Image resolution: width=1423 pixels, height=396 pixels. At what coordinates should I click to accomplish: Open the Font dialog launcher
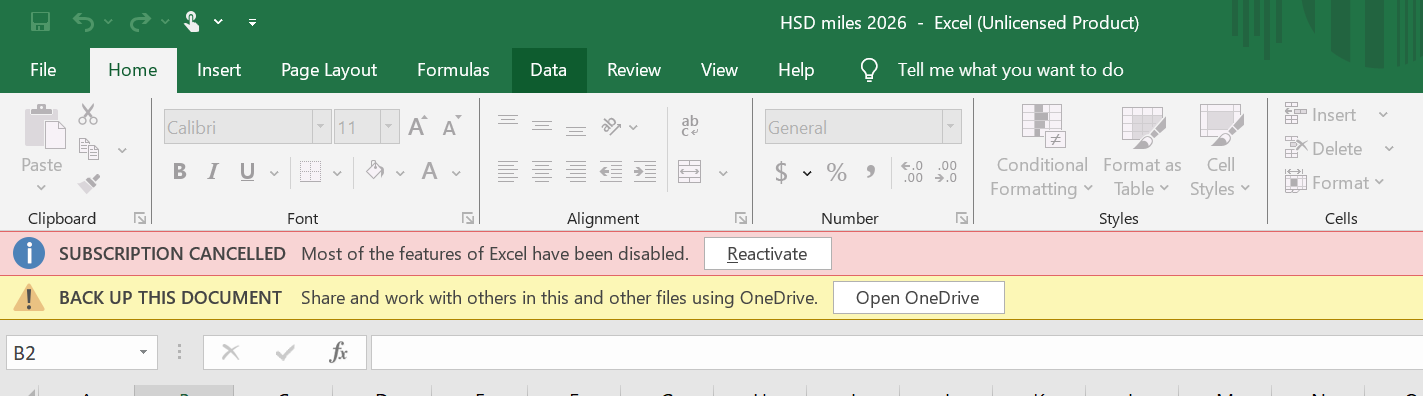(x=468, y=218)
